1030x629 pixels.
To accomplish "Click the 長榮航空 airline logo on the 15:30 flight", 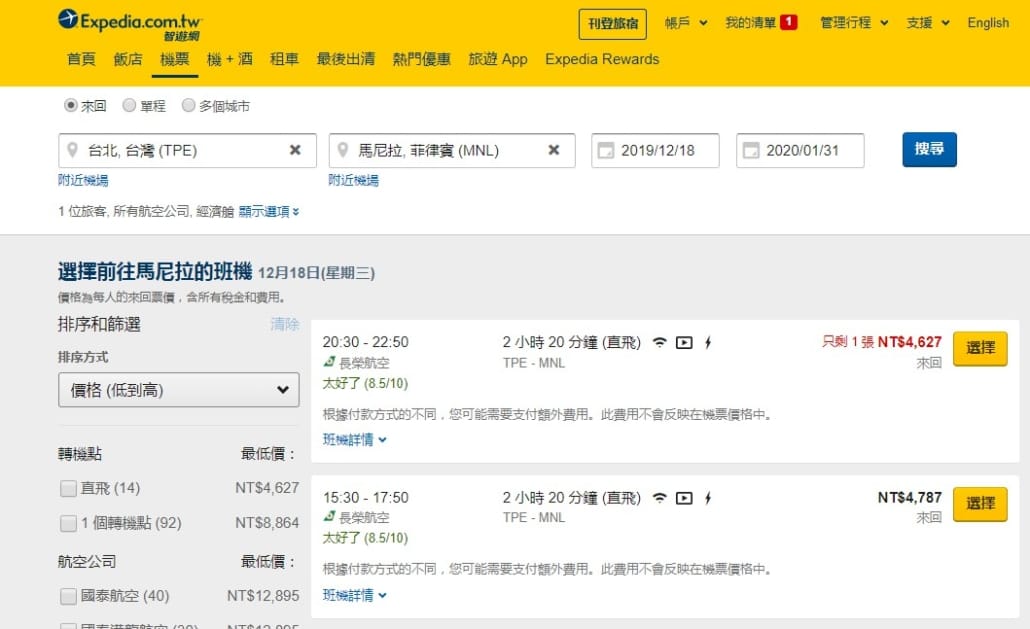I will click(329, 517).
